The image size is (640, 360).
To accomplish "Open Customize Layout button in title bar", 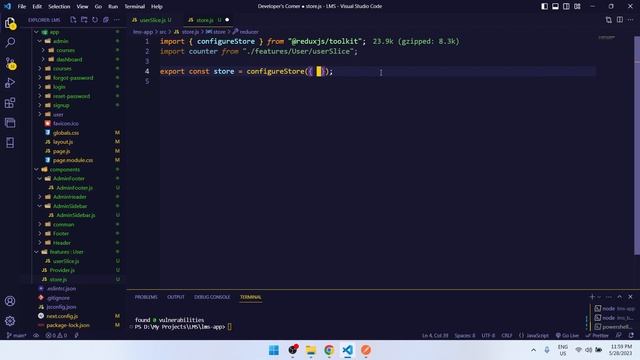I will pos(577,6).
